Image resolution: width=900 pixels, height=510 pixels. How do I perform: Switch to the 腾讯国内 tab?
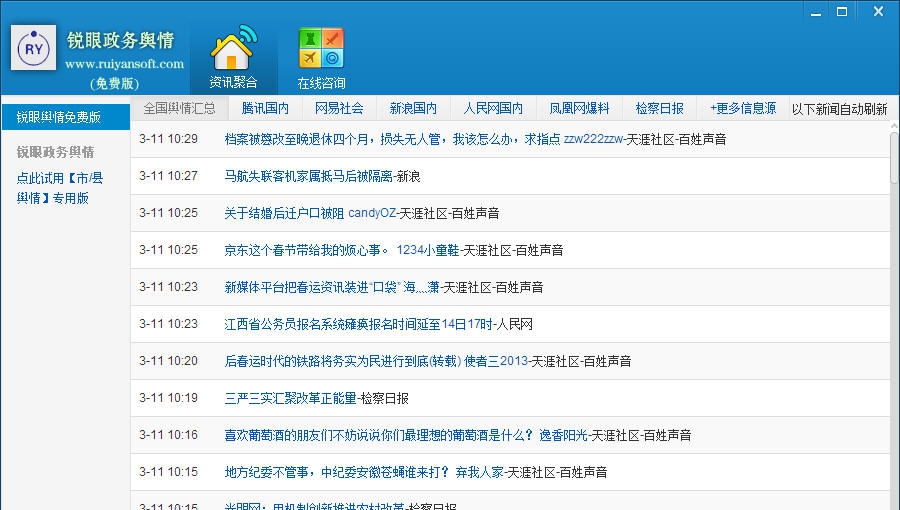(265, 108)
